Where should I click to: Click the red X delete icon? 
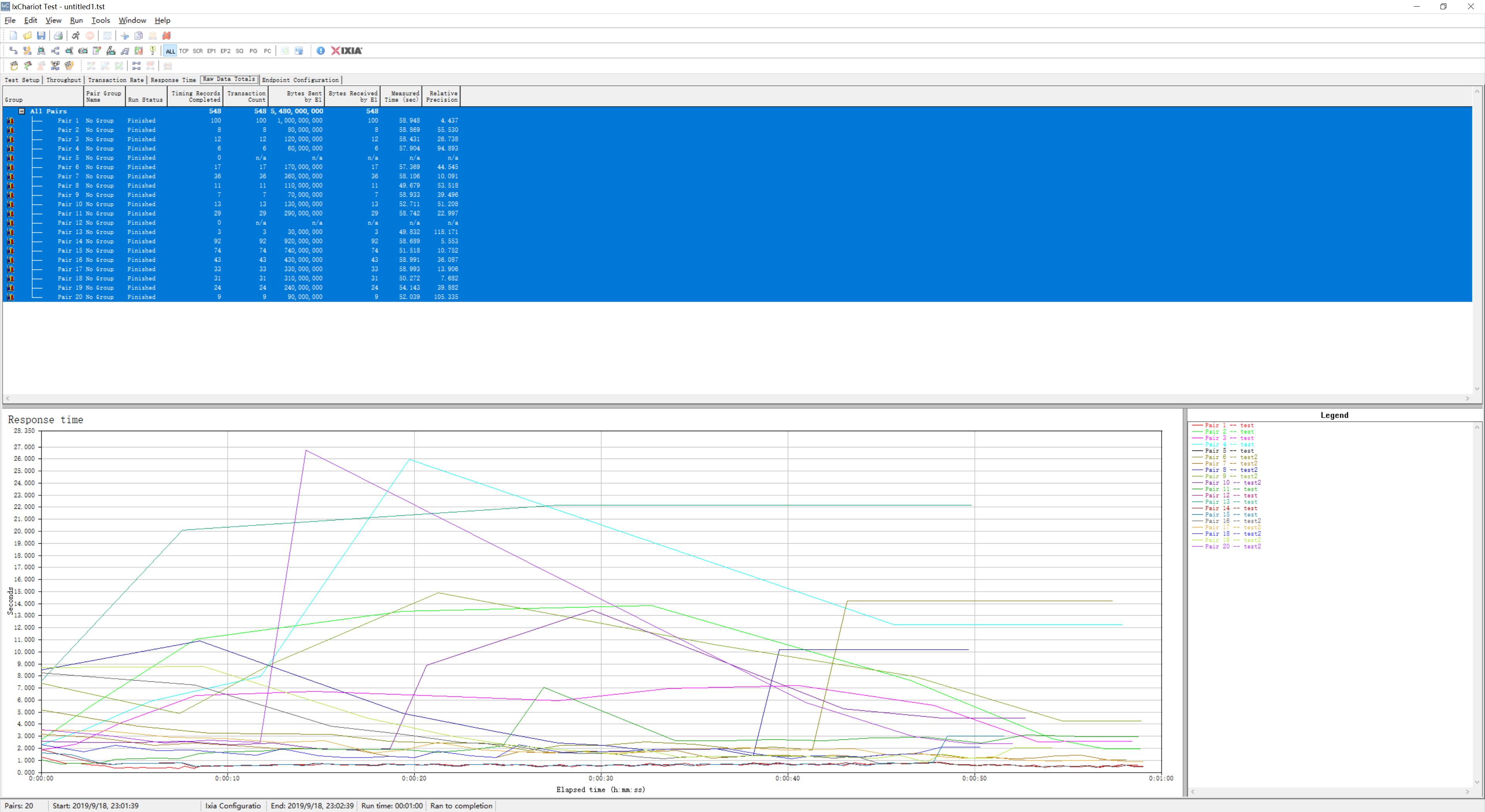coord(167,36)
